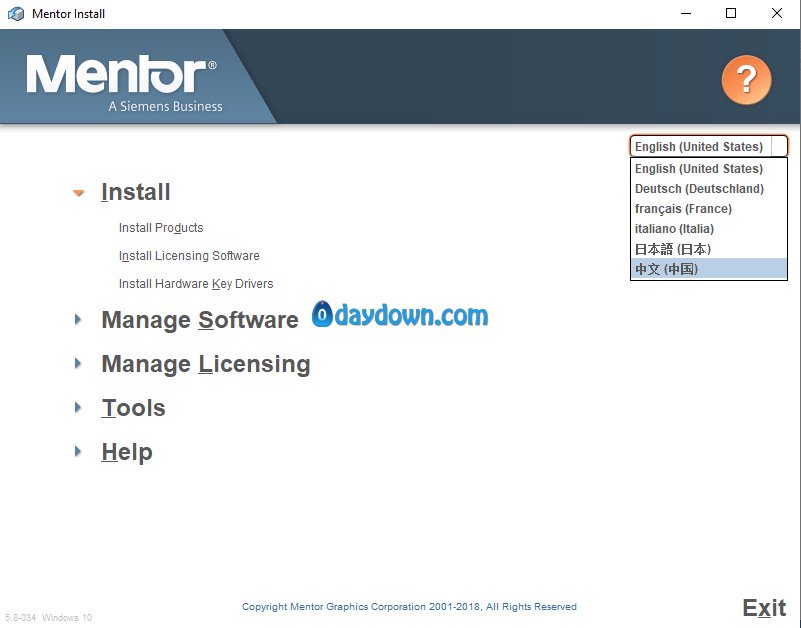Choose italiano (Italia) language option
Image resolution: width=801 pixels, height=628 pixels.
pyautogui.click(x=709, y=228)
